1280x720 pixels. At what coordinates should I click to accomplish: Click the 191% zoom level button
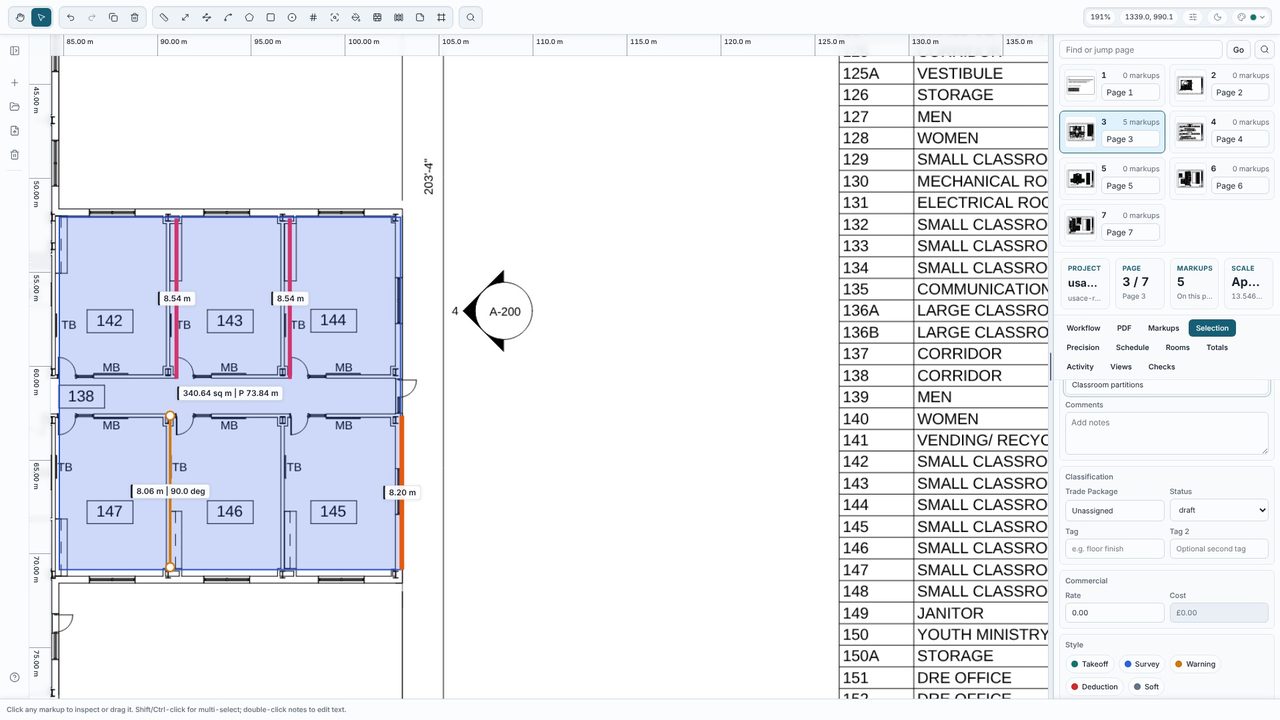point(1101,17)
